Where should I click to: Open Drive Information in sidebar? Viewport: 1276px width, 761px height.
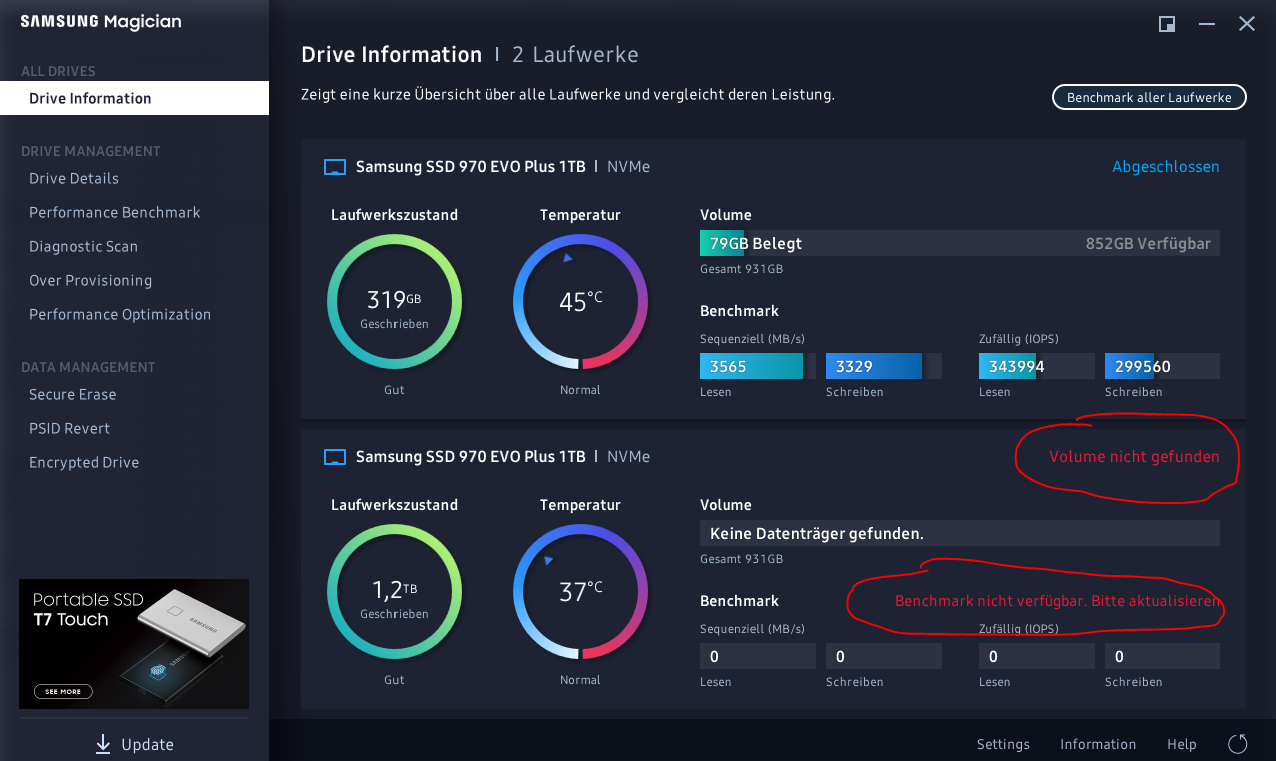134,98
